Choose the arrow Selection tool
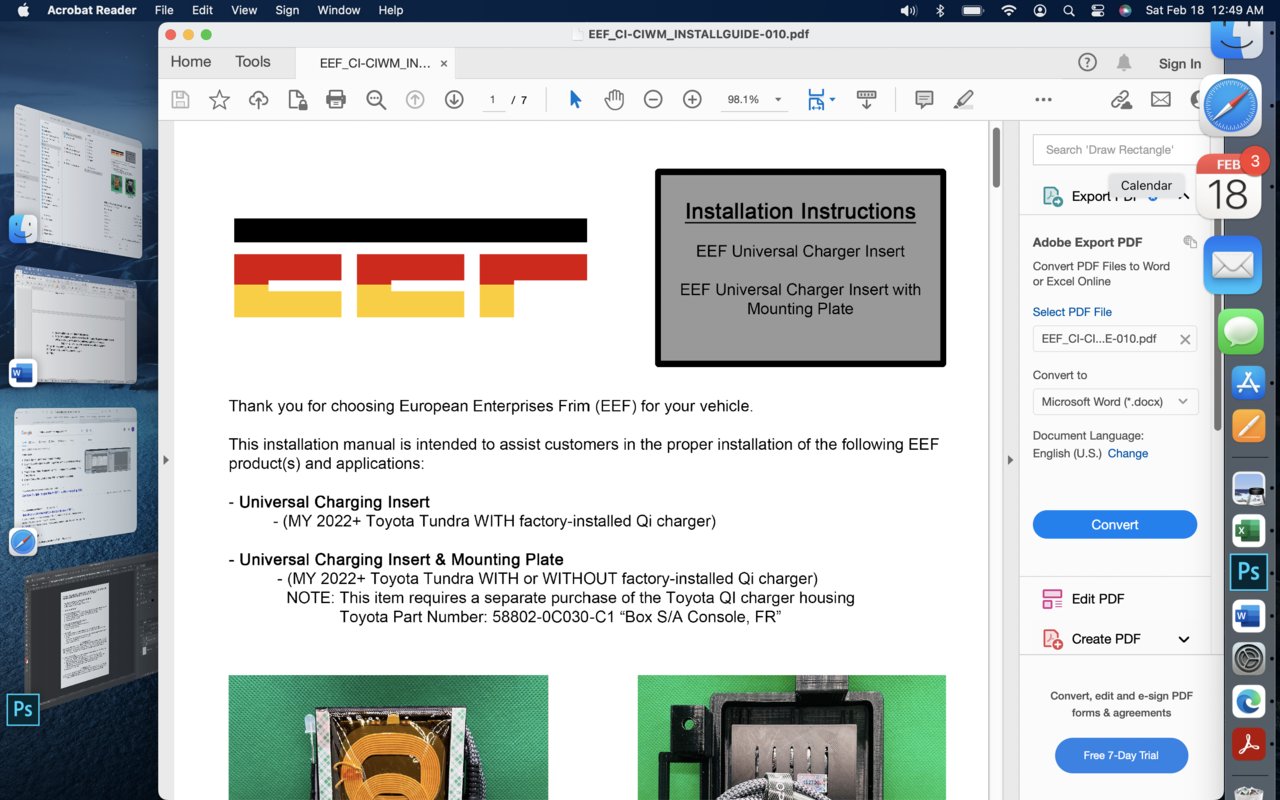Image resolution: width=1280 pixels, height=800 pixels. click(x=575, y=99)
